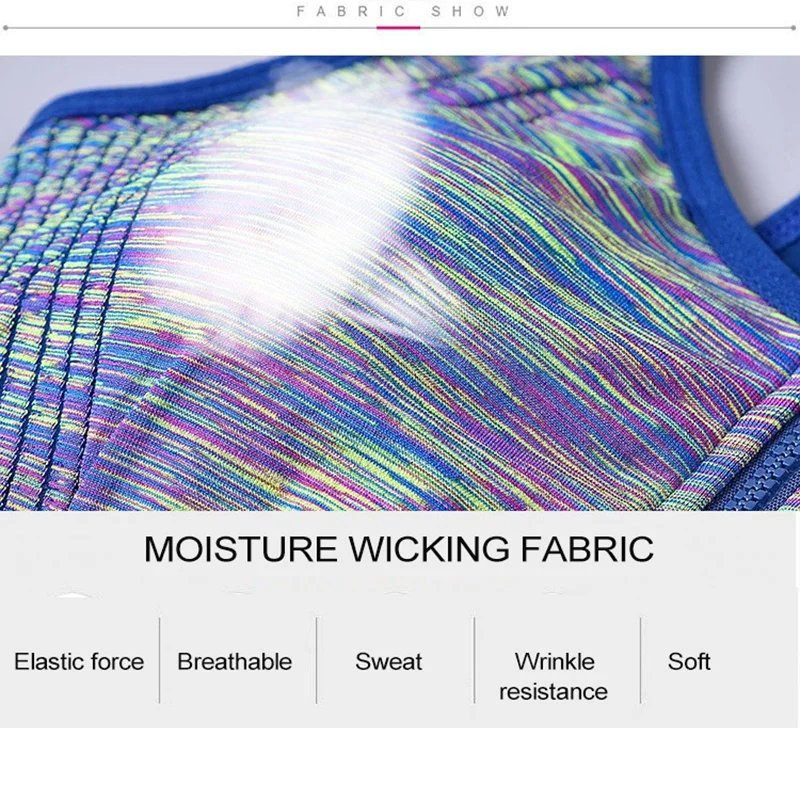Open the multicolor fabric close-up photo

click(x=400, y=283)
